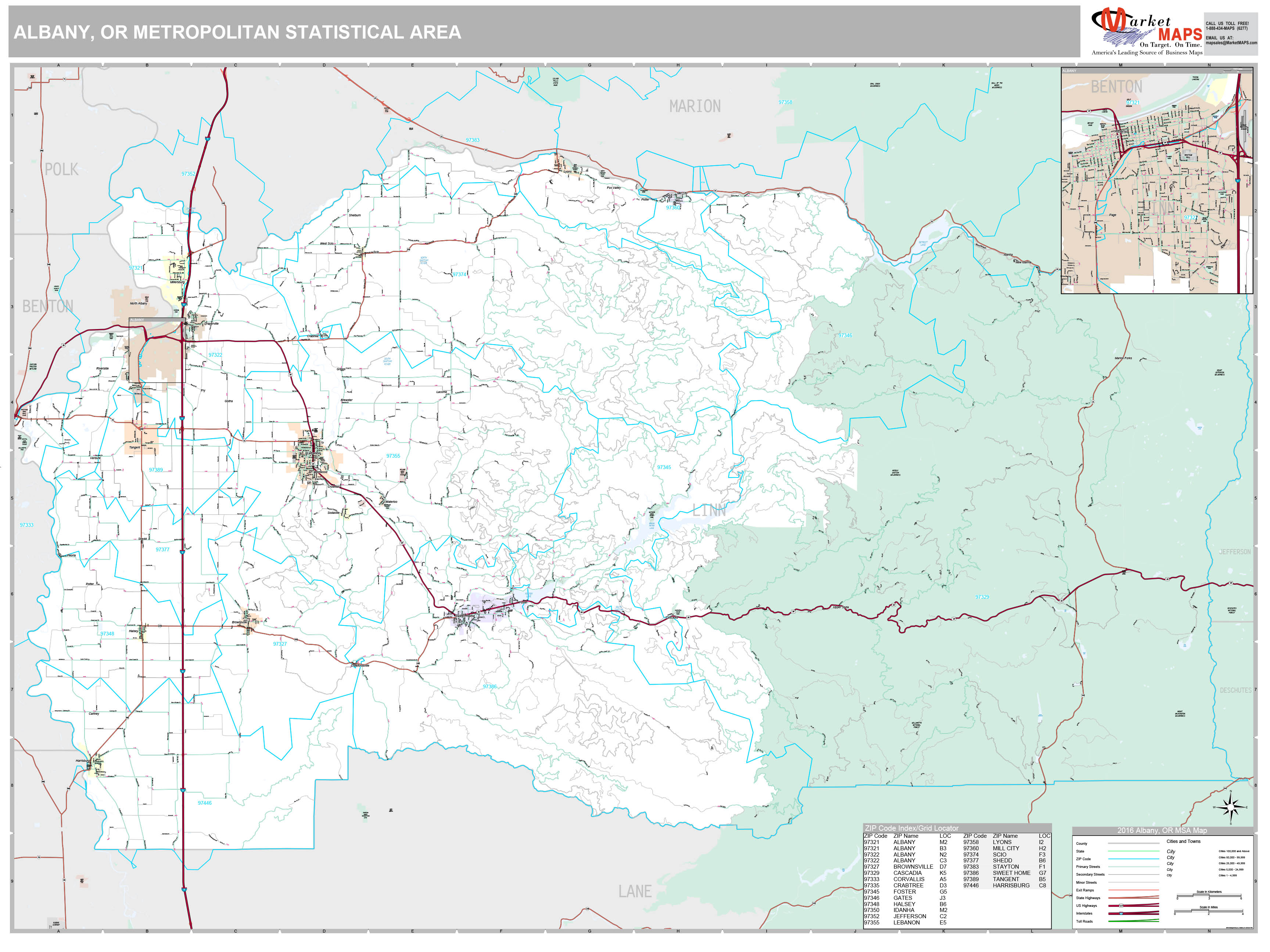The image size is (1270, 952).
Task: Click ZIP code label 97327 on the map
Action: pyautogui.click(x=280, y=644)
